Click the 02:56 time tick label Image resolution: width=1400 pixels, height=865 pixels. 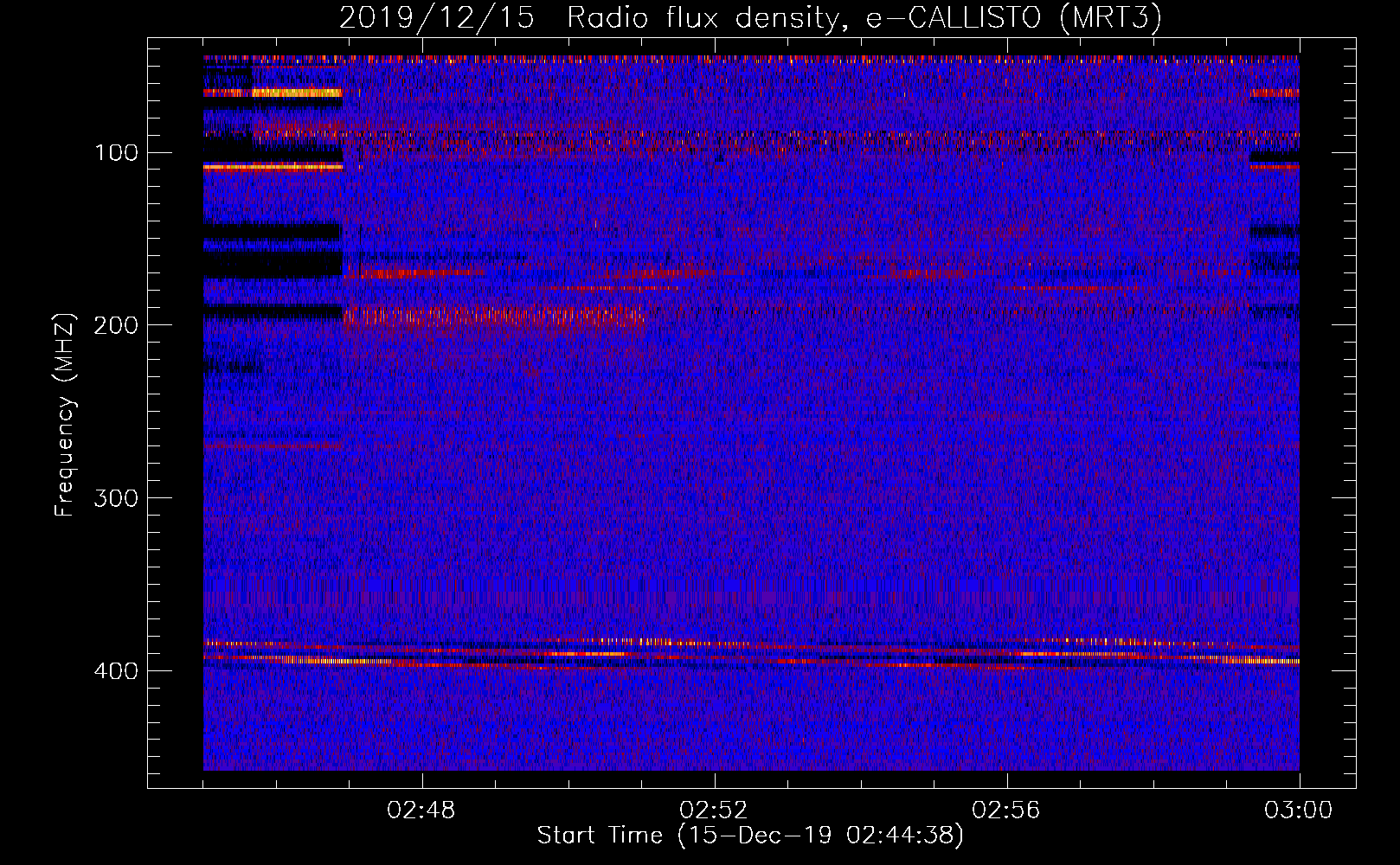coord(1006,811)
